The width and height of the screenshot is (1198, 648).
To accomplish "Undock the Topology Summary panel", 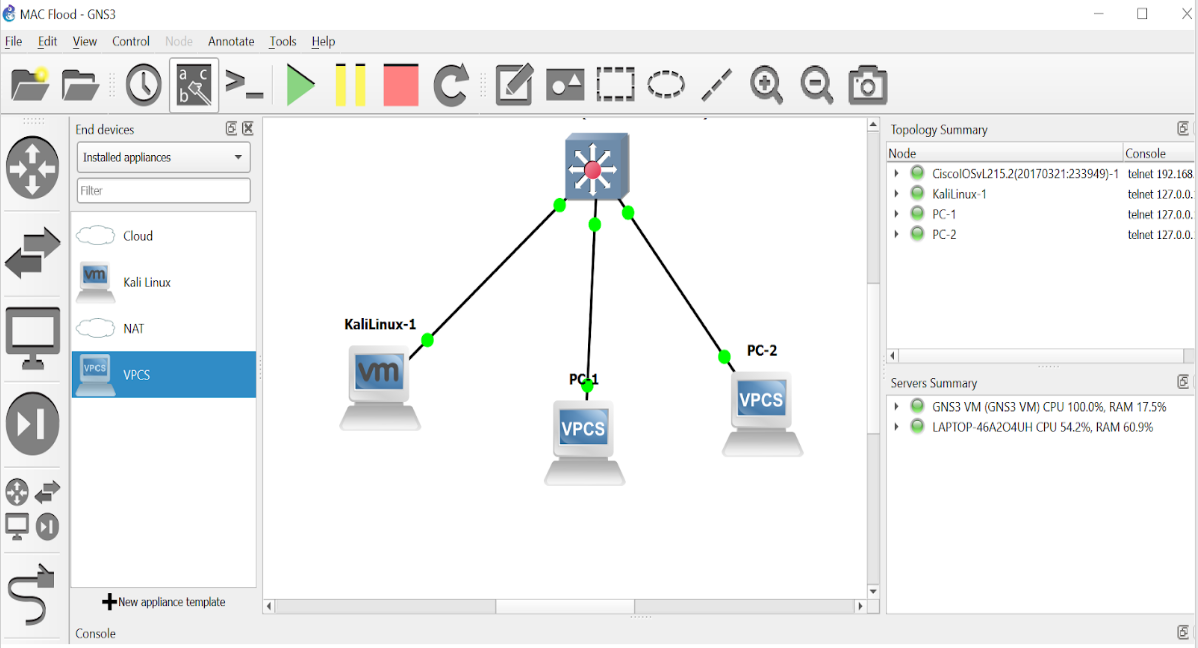I will (x=1183, y=128).
